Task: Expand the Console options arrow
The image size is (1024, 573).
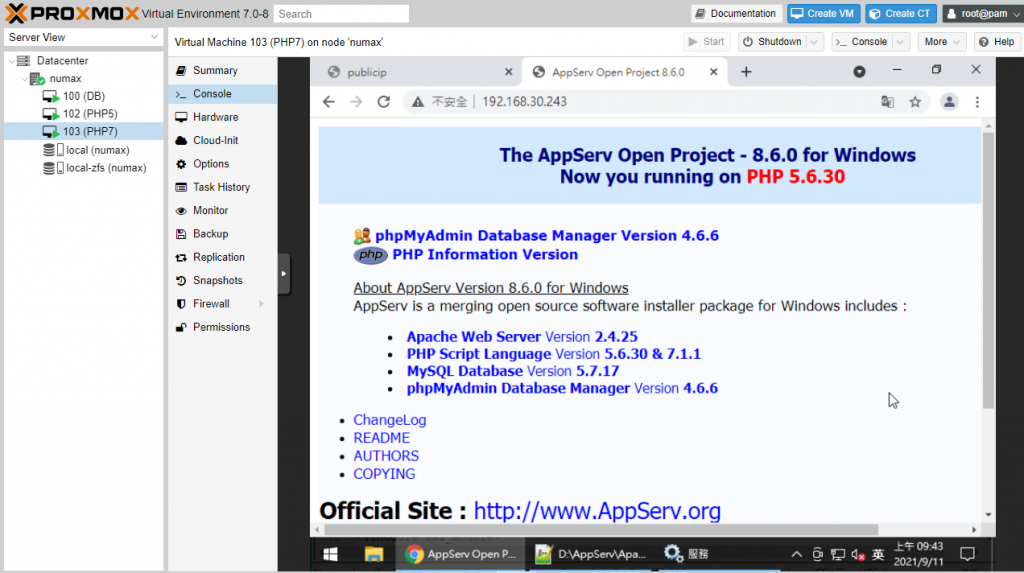Action: [x=901, y=42]
